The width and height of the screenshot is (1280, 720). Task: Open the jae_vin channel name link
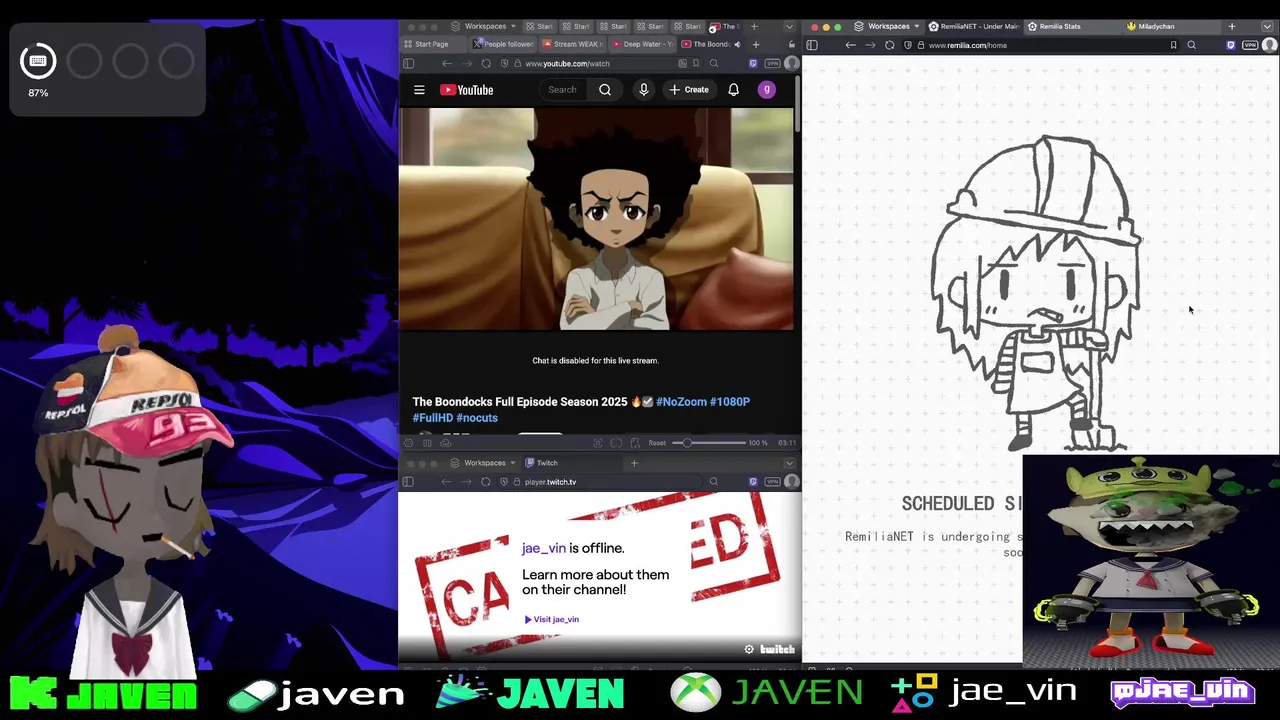point(543,548)
